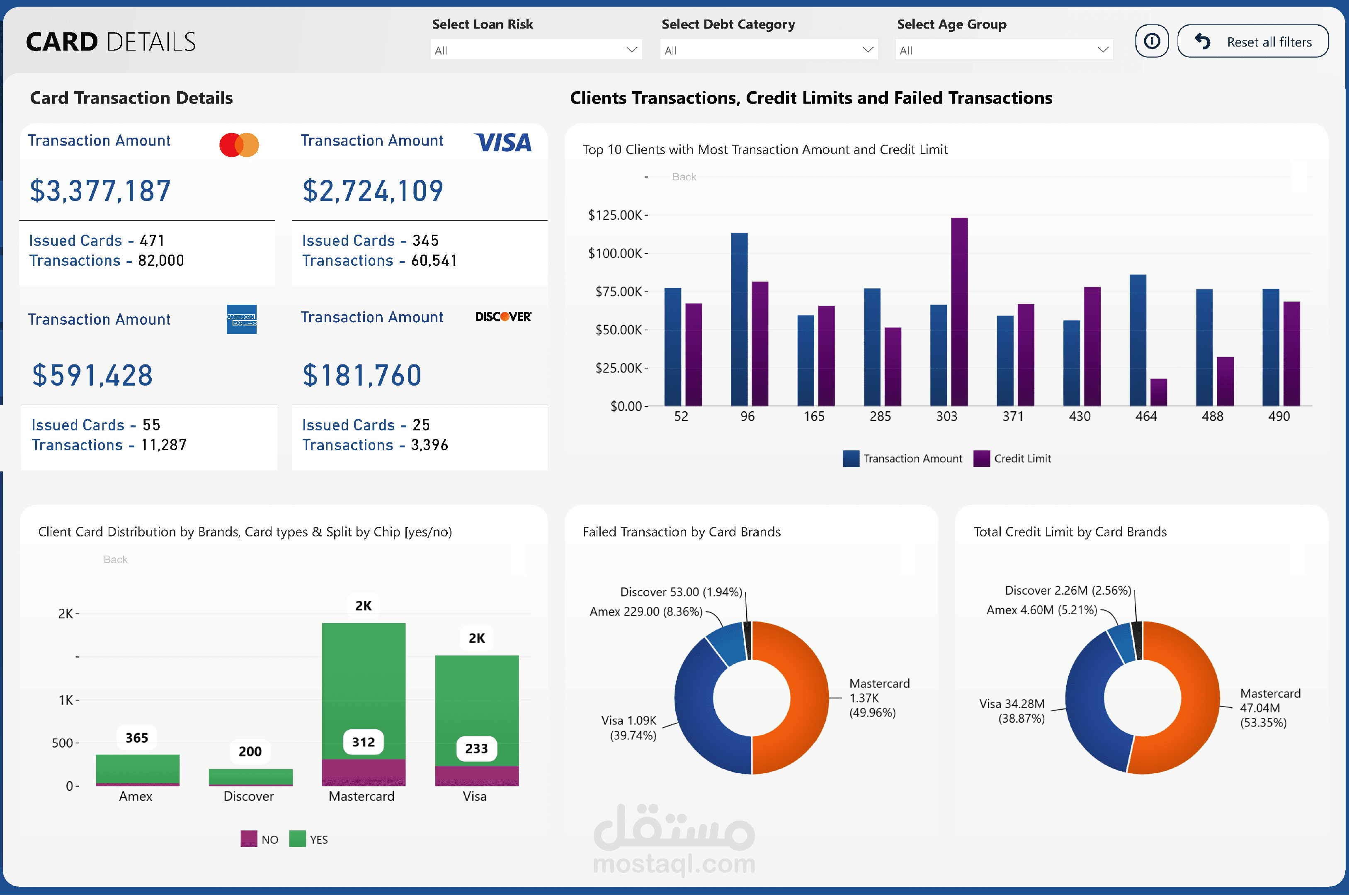Click the Discover 53.00 (1.94%) label

(x=681, y=592)
